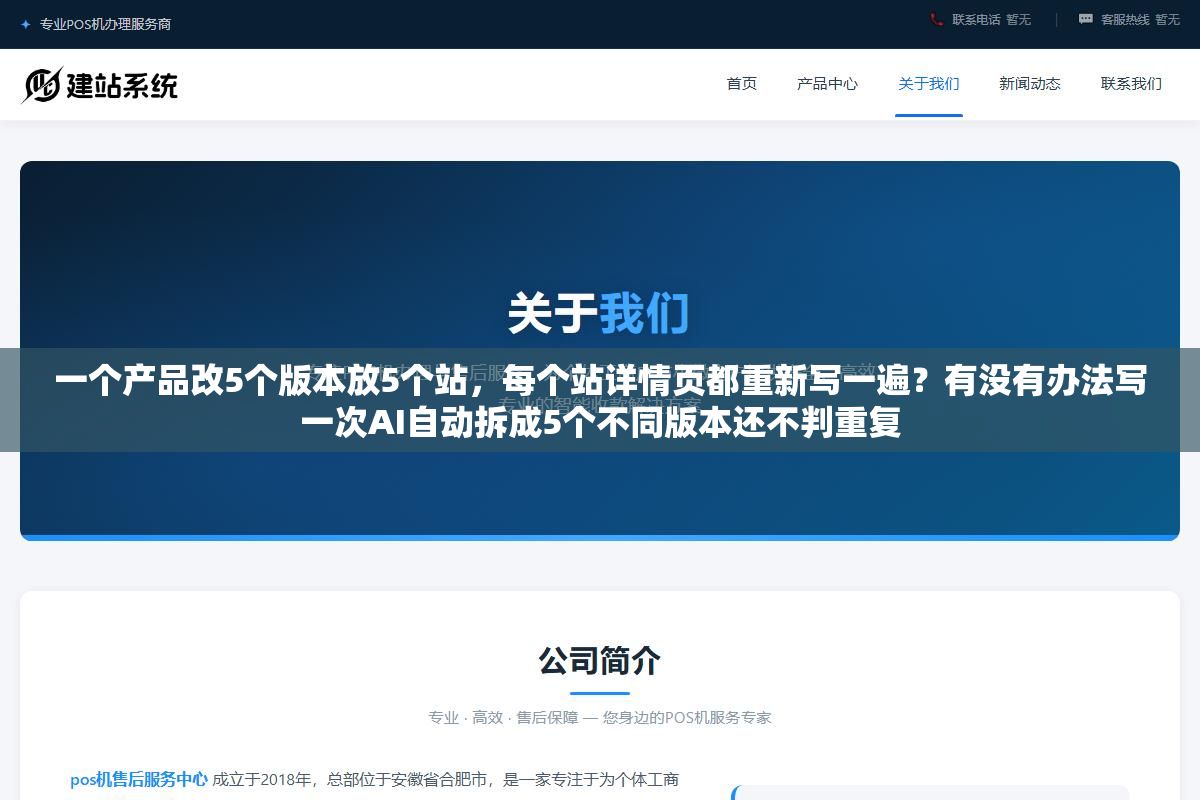Click the star icon beside 专业POS机办理服务商
The height and width of the screenshot is (800, 1200).
(x=25, y=24)
